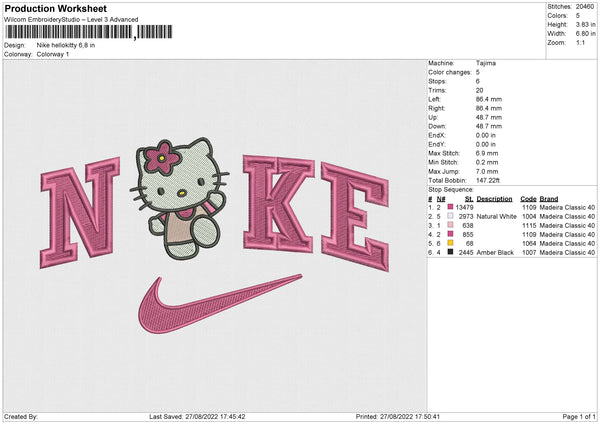Pick the light pink swatch with 638 stitches

point(450,225)
